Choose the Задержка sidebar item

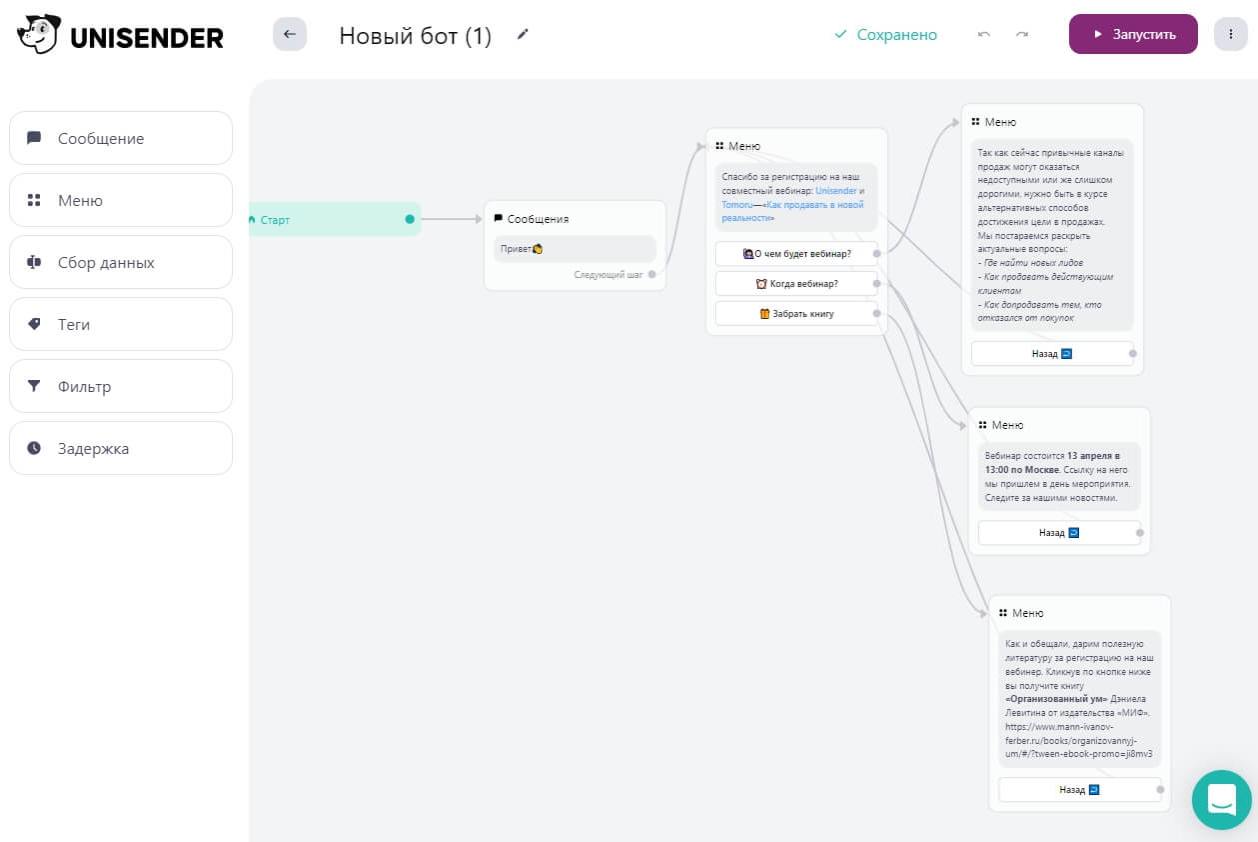click(121, 448)
